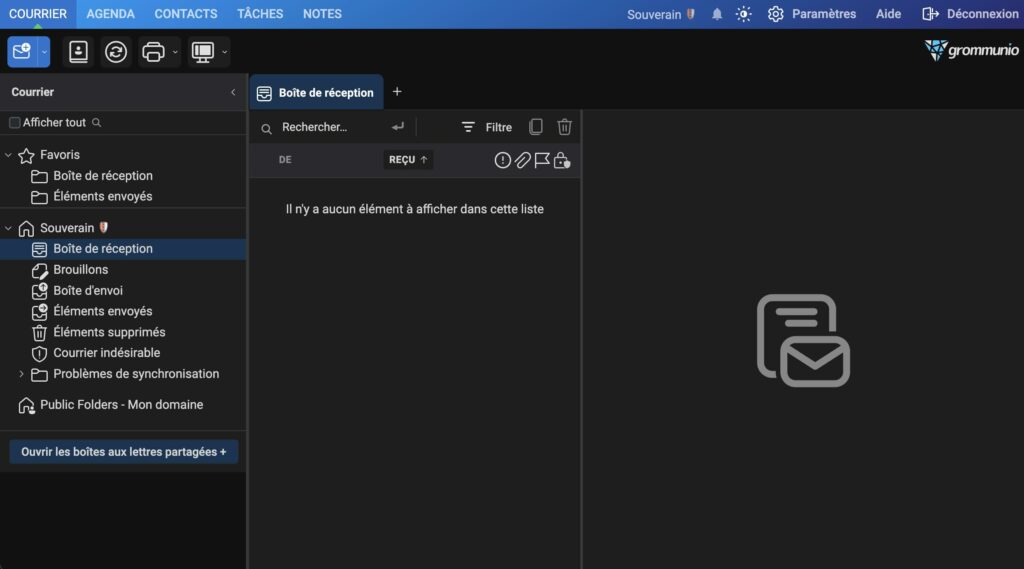Click the Favoris star icon
Viewport: 1024px width, 569px height.
pyautogui.click(x=26, y=155)
